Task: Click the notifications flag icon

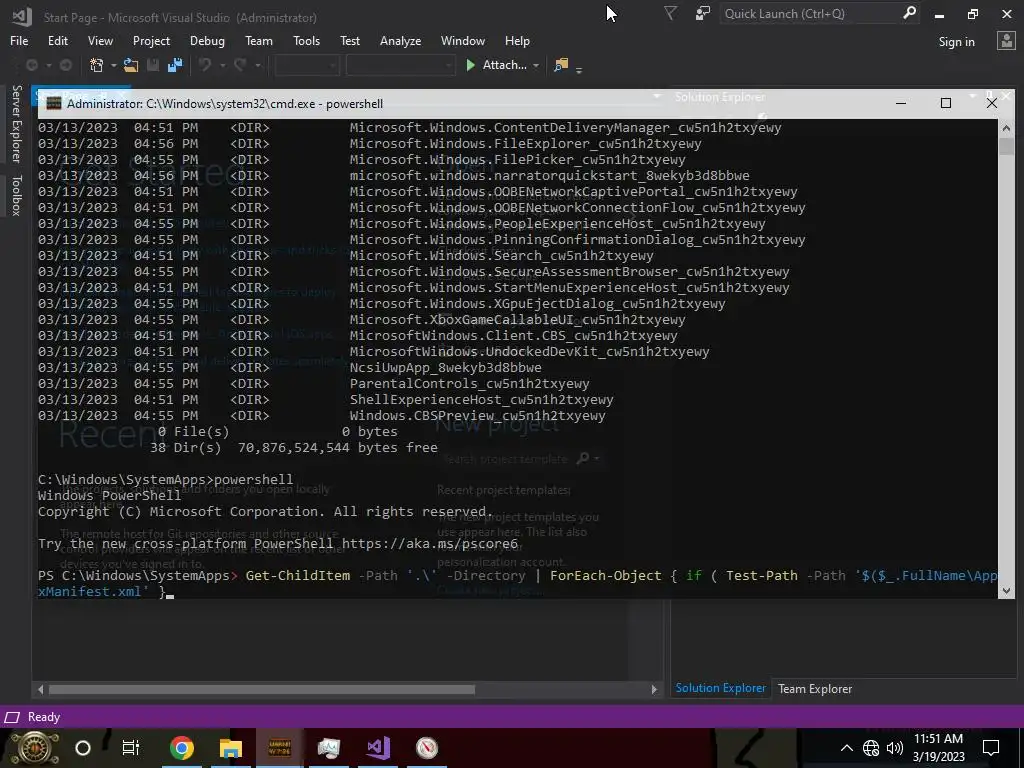Action: (x=670, y=13)
